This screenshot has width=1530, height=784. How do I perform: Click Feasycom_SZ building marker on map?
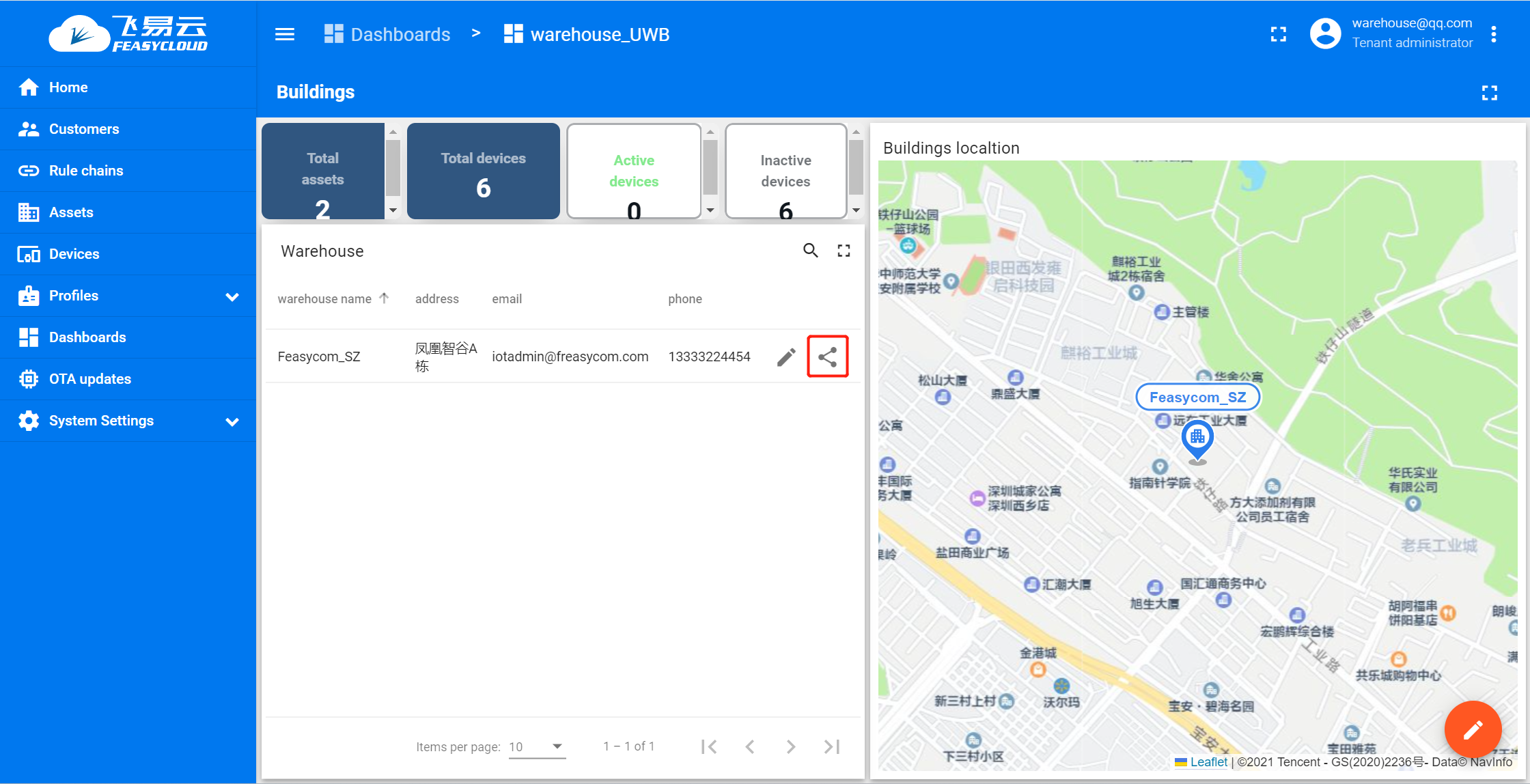click(1197, 437)
